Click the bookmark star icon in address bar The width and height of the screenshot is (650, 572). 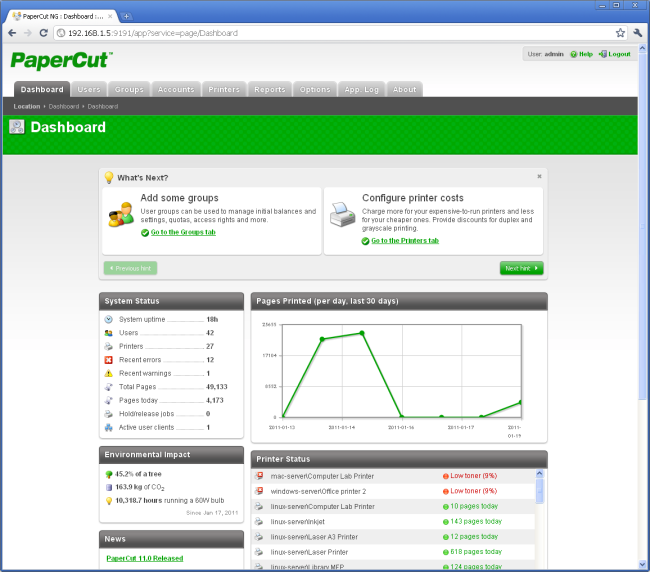pos(620,33)
